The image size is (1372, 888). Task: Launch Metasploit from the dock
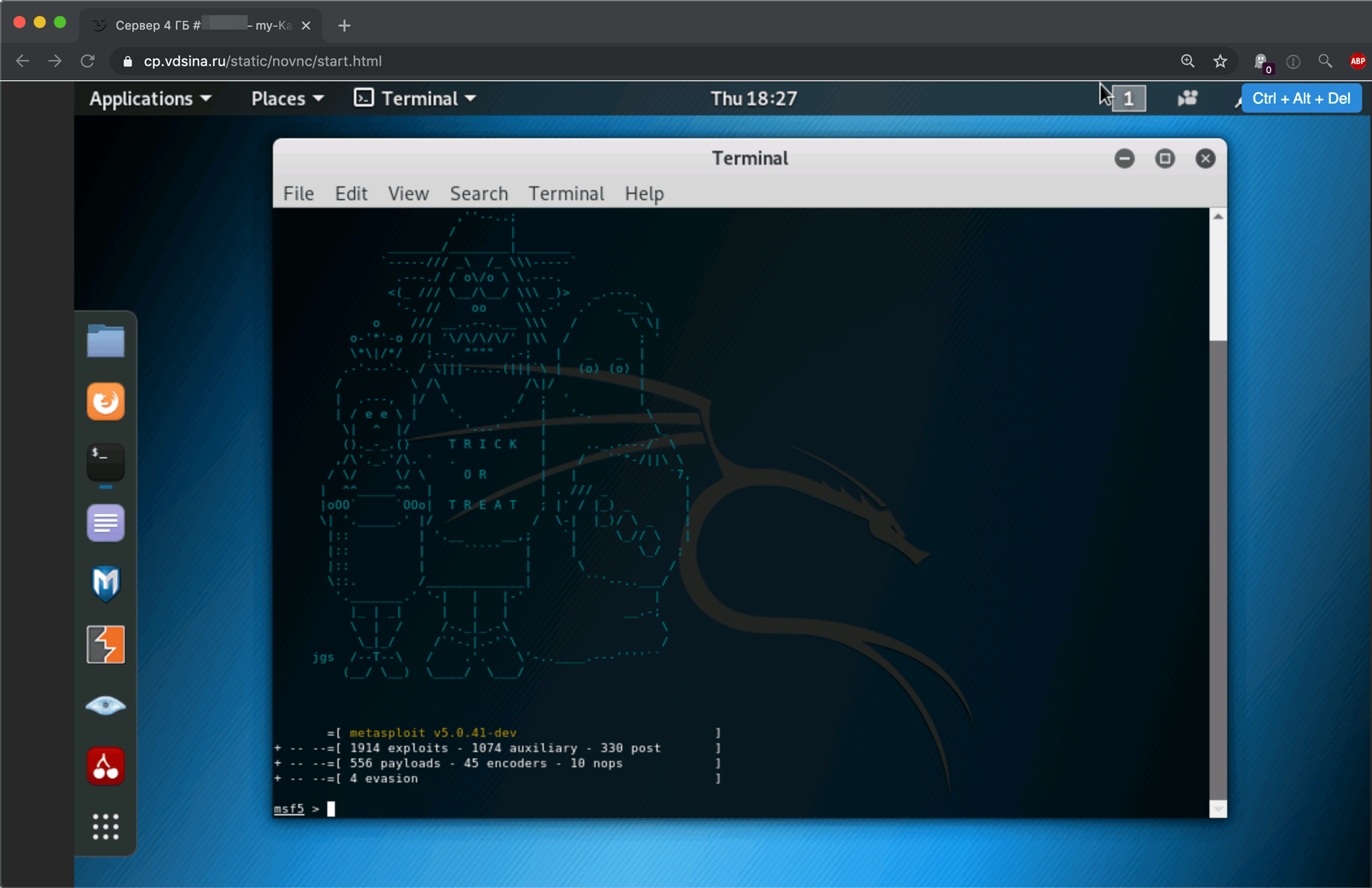pyautogui.click(x=105, y=583)
